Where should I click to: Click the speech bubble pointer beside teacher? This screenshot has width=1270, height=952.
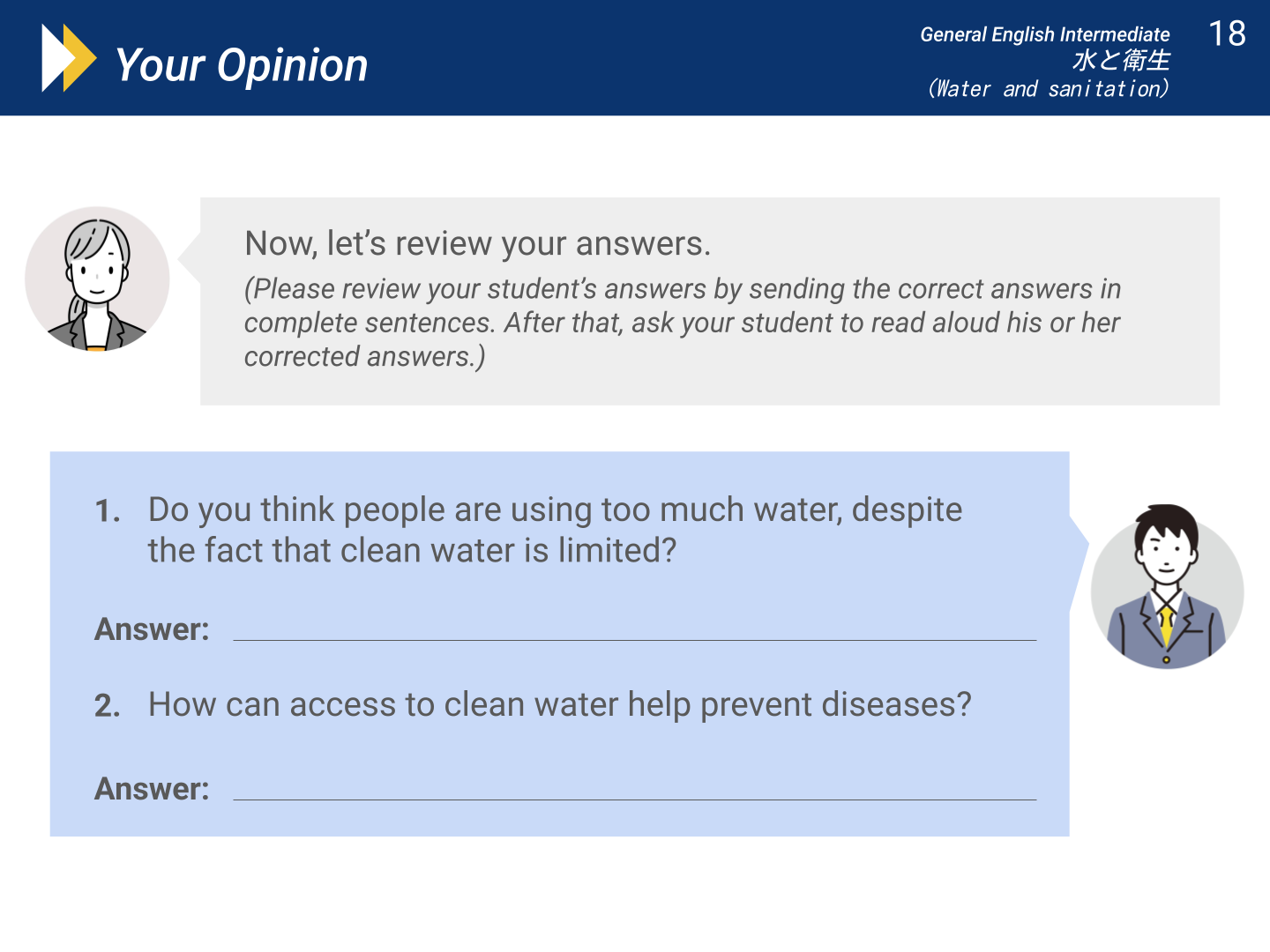click(190, 259)
